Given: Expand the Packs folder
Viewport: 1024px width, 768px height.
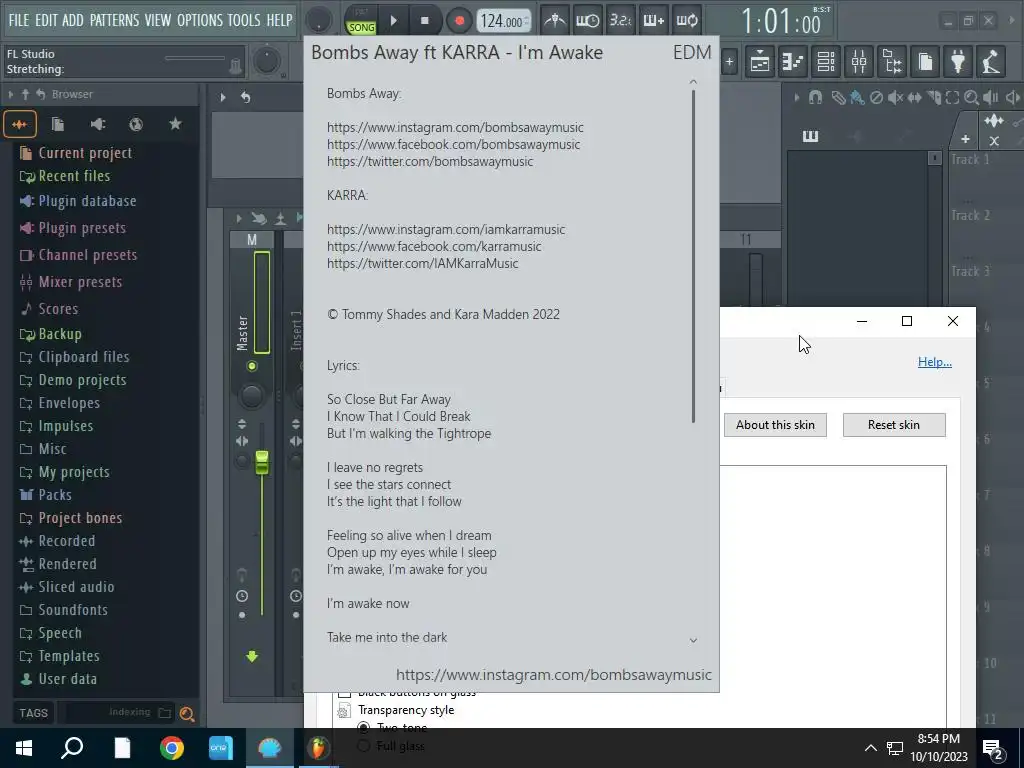Looking at the screenshot, I should tap(46, 495).
